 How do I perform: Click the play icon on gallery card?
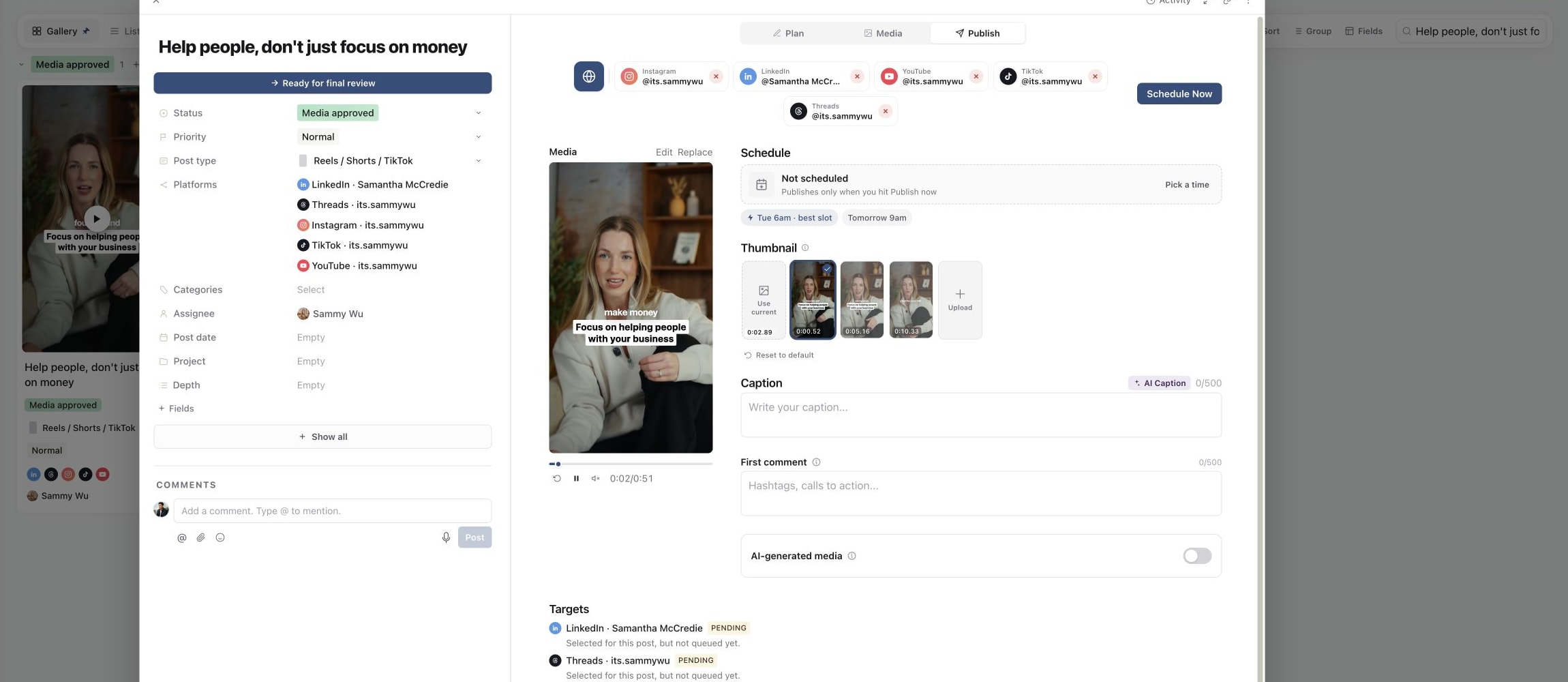click(x=97, y=219)
